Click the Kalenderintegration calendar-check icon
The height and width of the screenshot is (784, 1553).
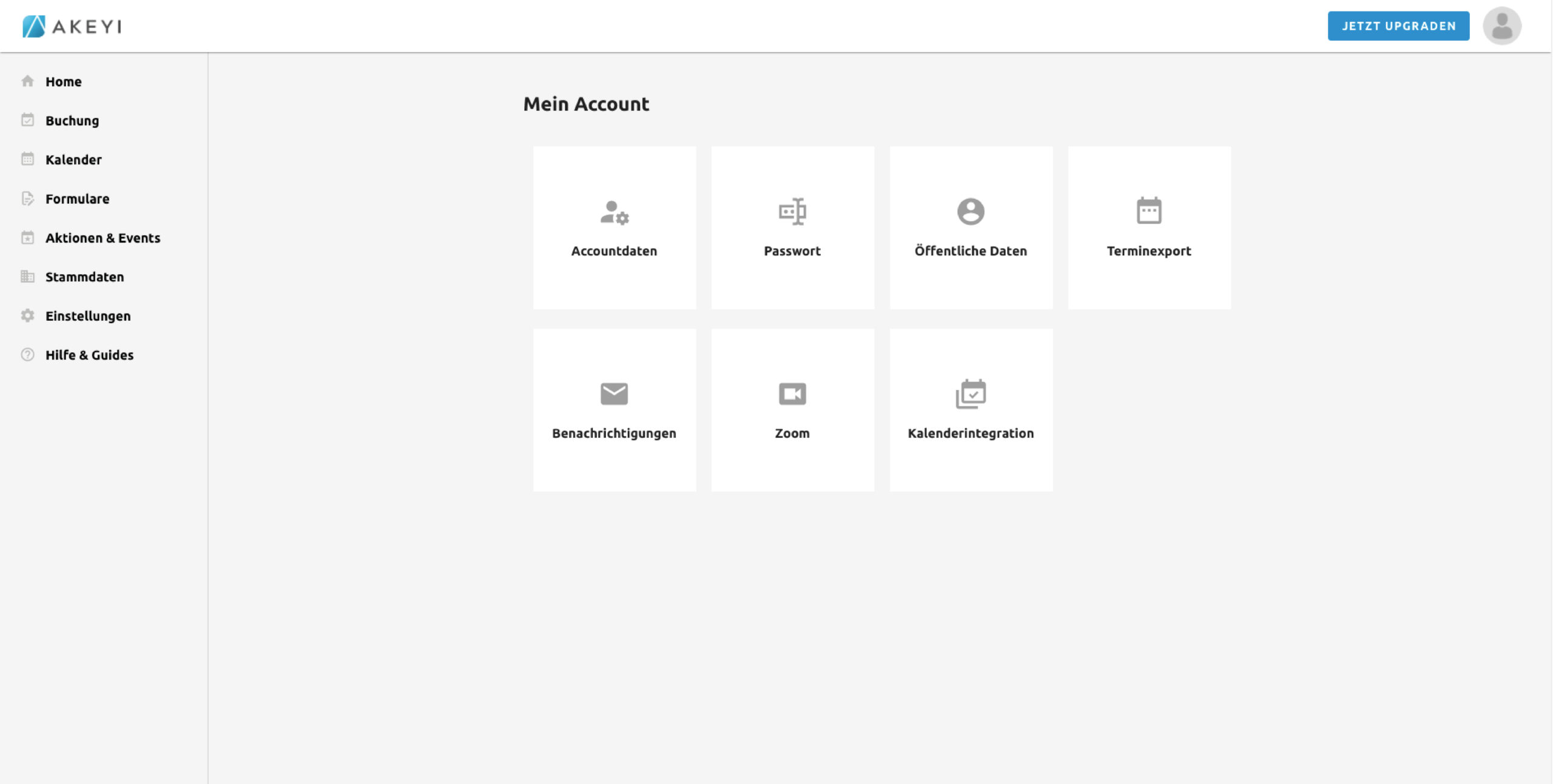(971, 394)
